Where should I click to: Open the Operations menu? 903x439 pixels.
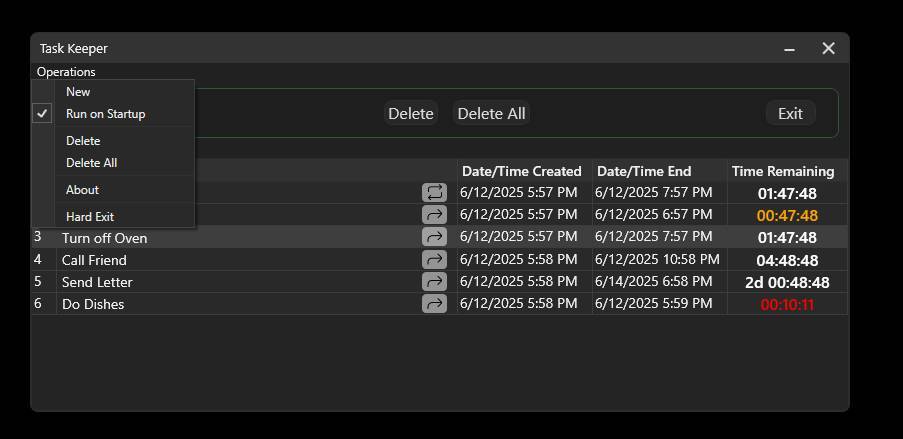pos(66,72)
